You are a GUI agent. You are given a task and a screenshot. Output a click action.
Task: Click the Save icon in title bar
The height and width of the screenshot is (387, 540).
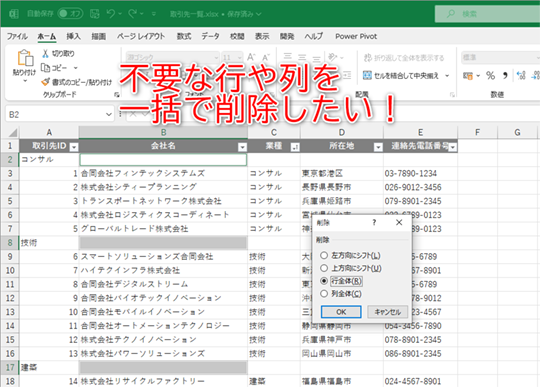tap(95, 14)
